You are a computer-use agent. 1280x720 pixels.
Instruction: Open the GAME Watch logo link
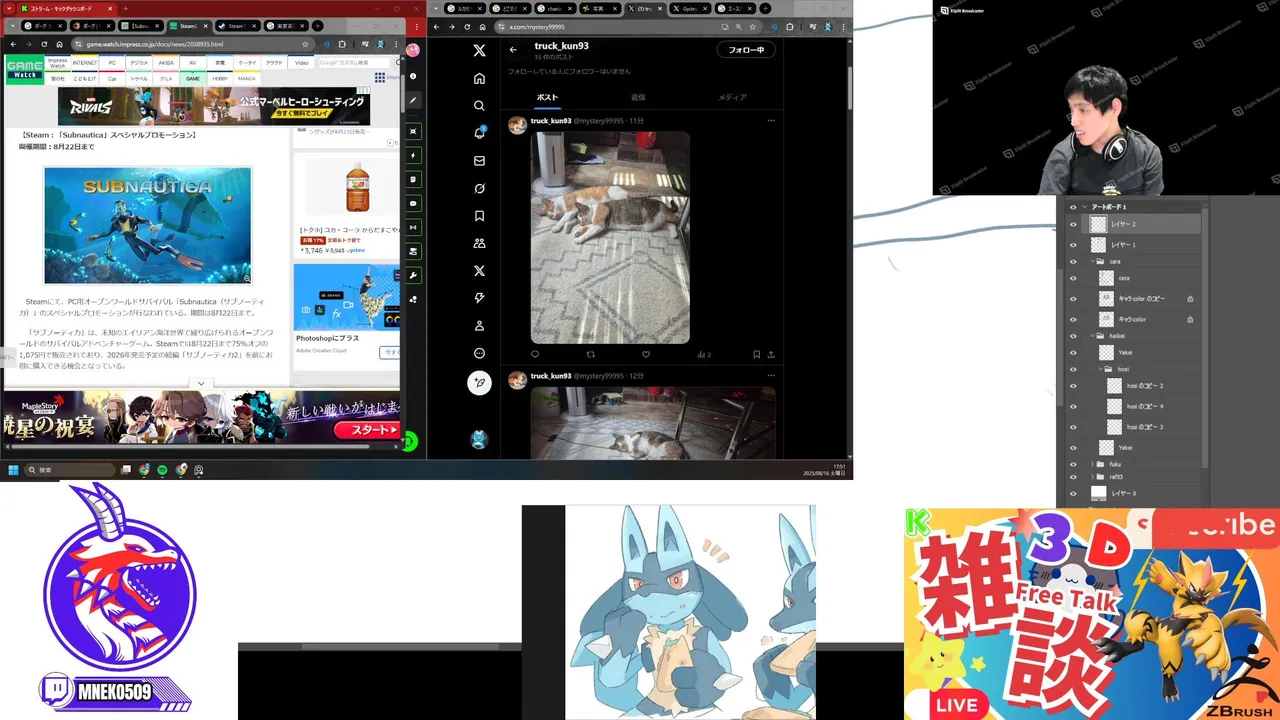pos(24,68)
